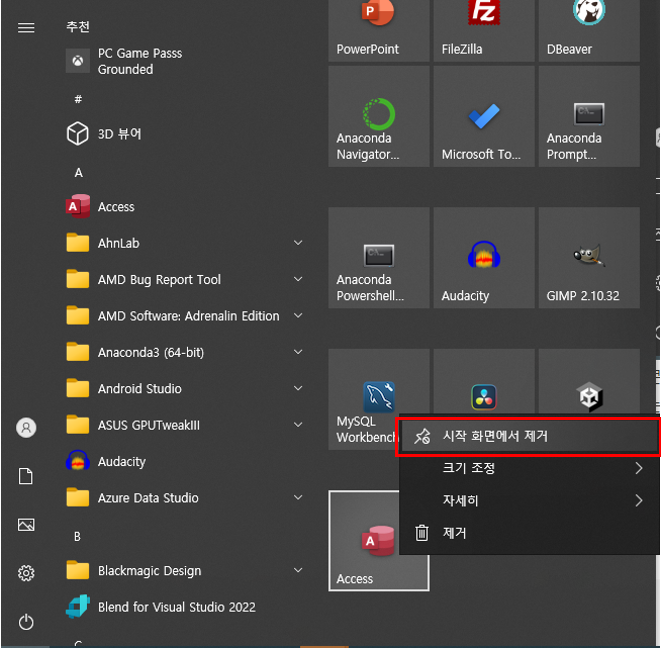Open Anaconda Navigator tile
The width and height of the screenshot is (661, 649).
click(379, 116)
